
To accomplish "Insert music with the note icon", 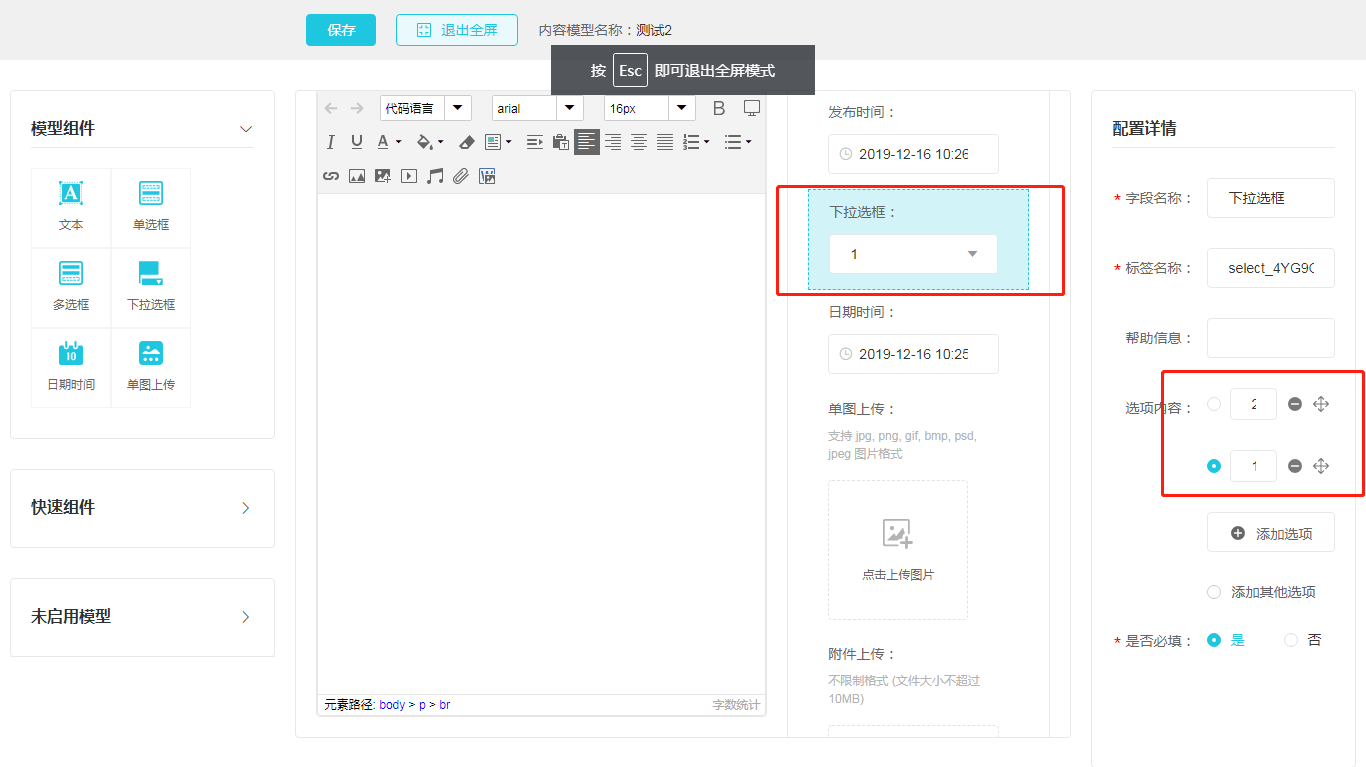I will coord(434,176).
